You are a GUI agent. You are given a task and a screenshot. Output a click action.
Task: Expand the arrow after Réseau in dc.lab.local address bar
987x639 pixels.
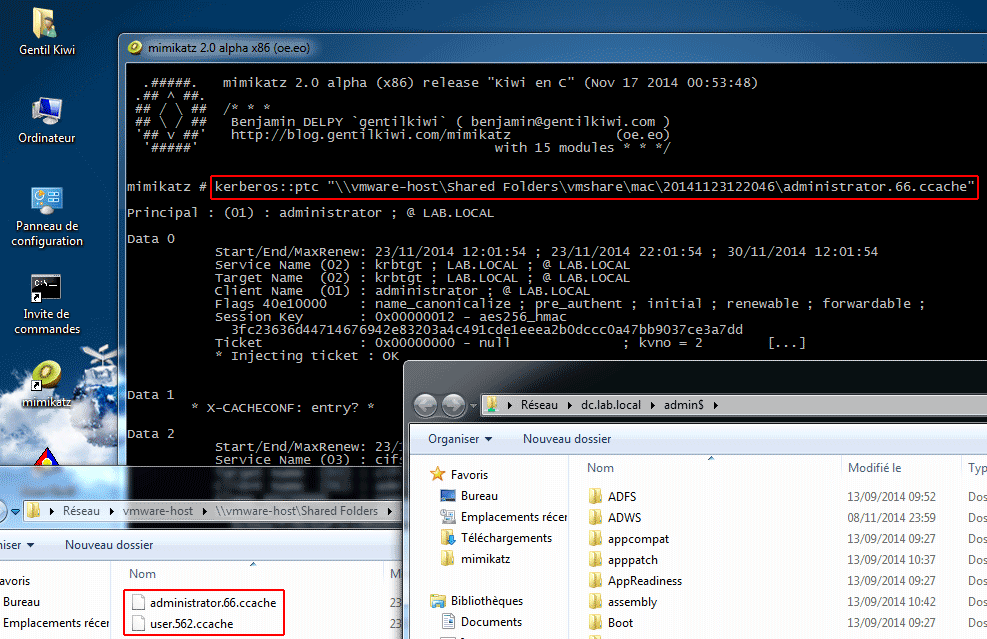pyautogui.click(x=570, y=405)
